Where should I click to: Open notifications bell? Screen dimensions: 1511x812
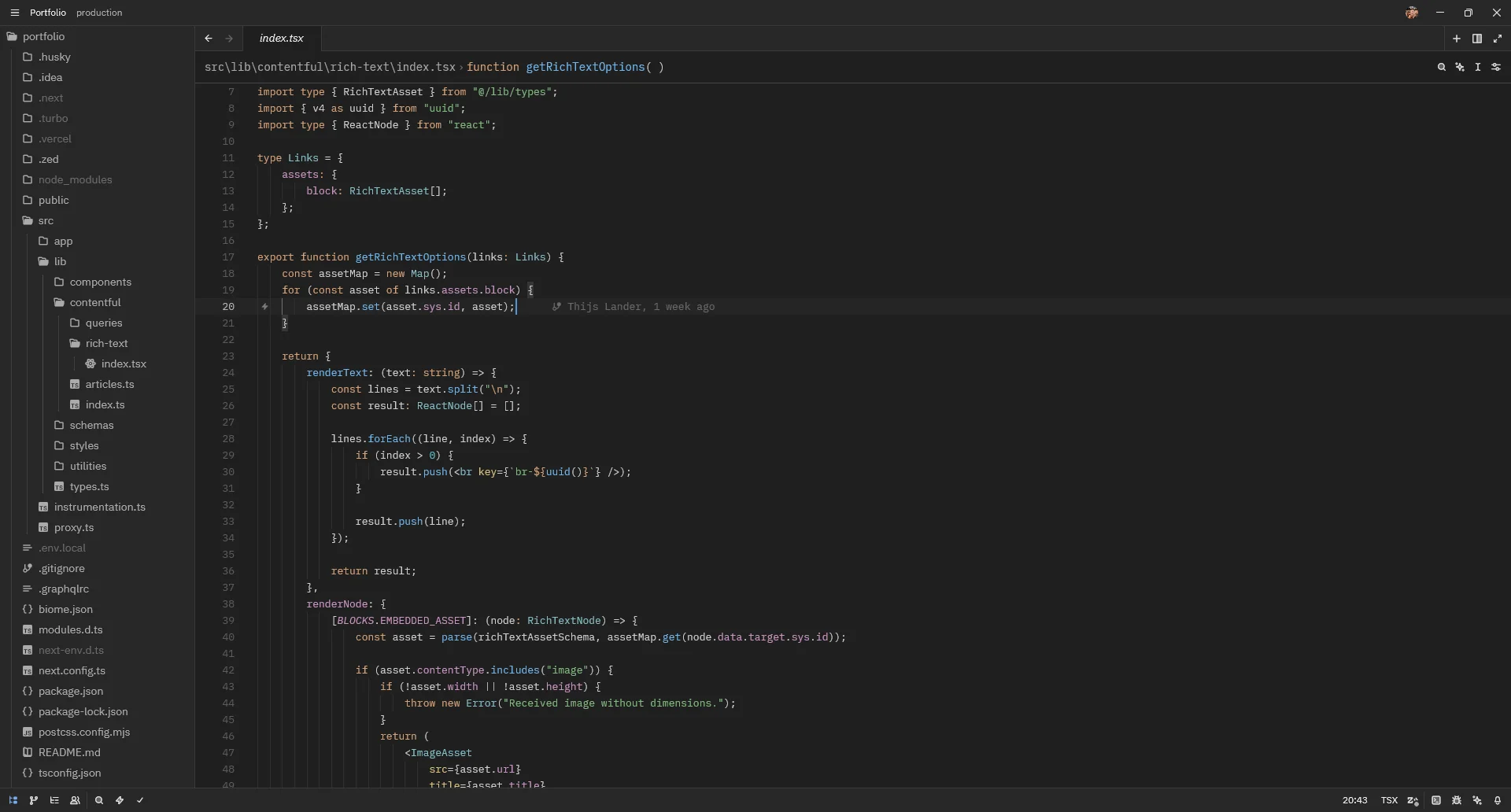pyautogui.click(x=1498, y=800)
